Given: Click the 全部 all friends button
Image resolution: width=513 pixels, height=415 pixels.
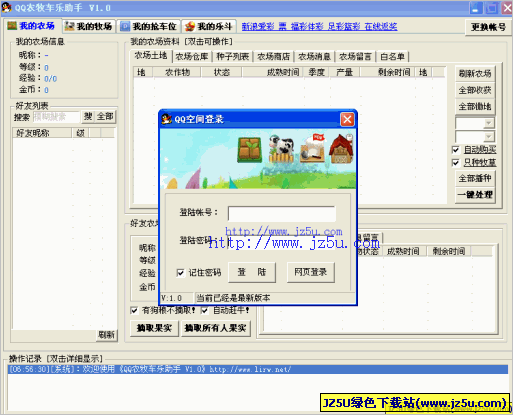Looking at the screenshot, I should (x=105, y=116).
